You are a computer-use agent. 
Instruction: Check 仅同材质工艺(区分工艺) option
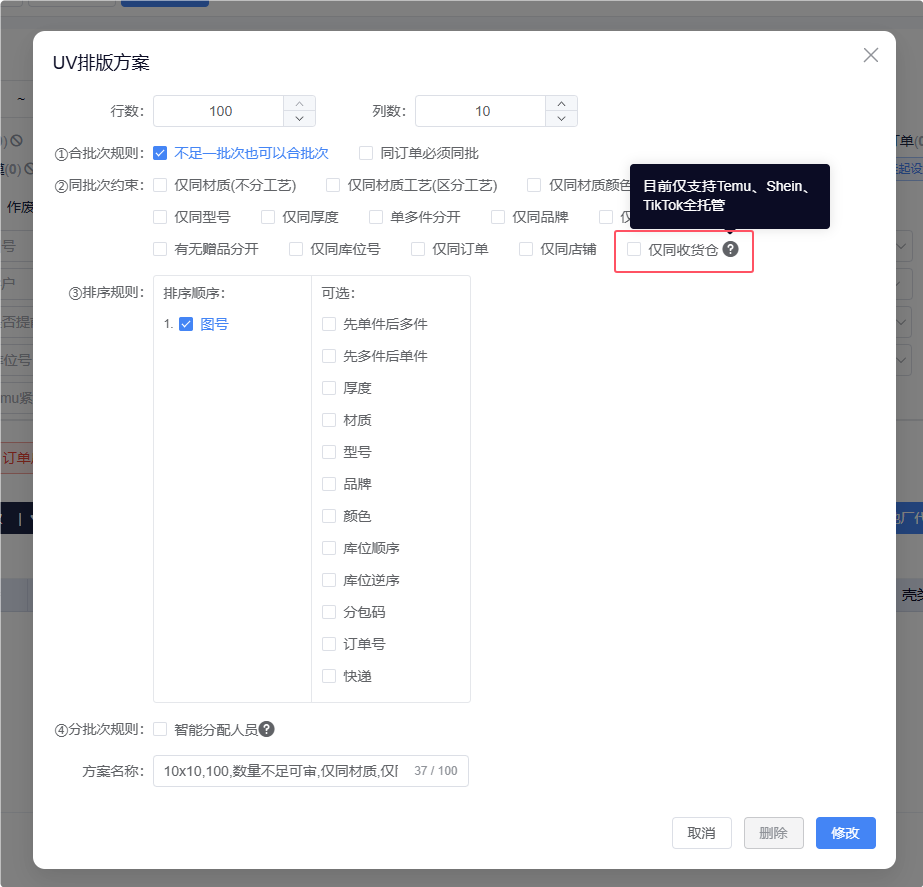coord(333,185)
